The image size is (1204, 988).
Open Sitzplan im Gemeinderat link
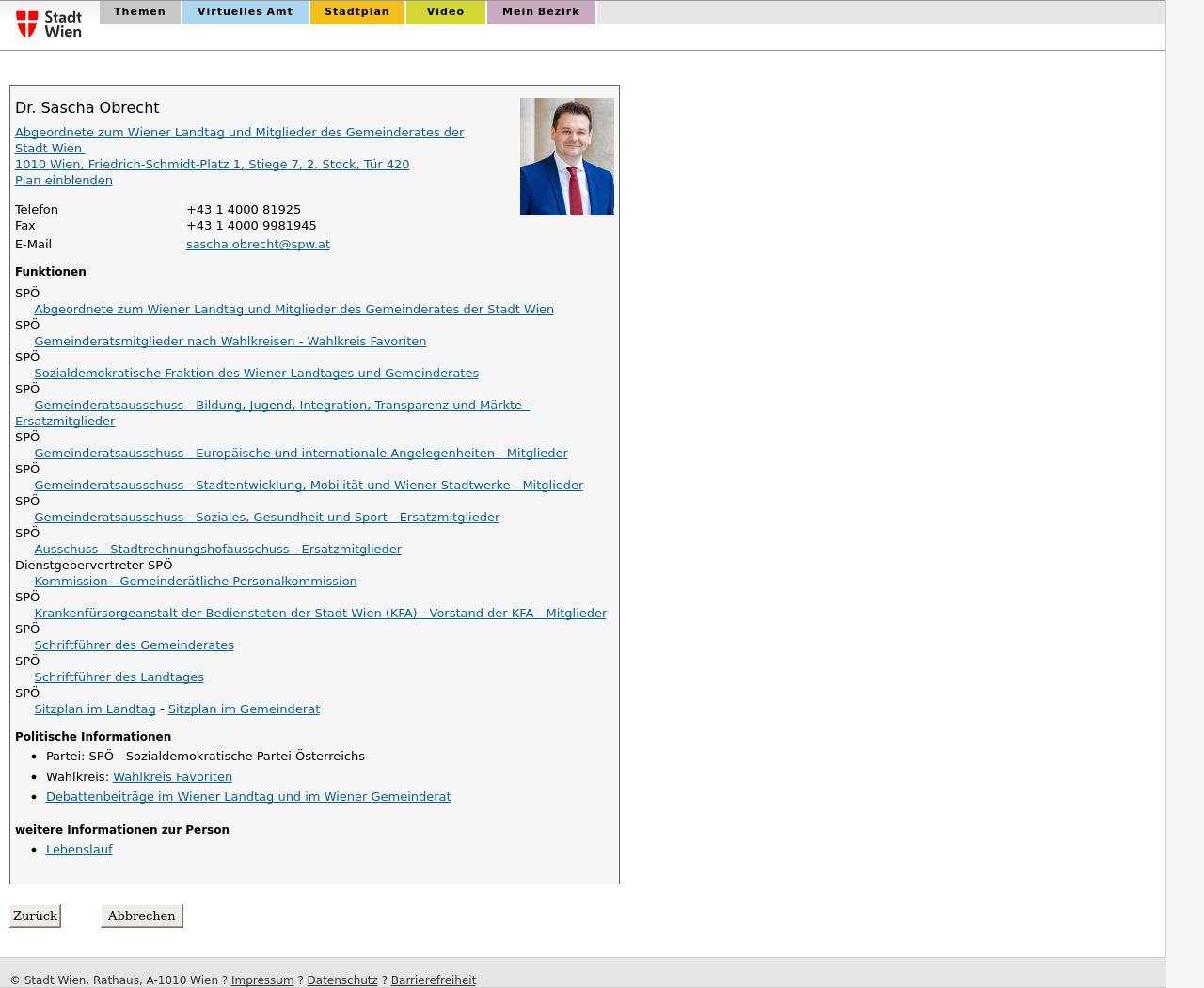tap(244, 709)
